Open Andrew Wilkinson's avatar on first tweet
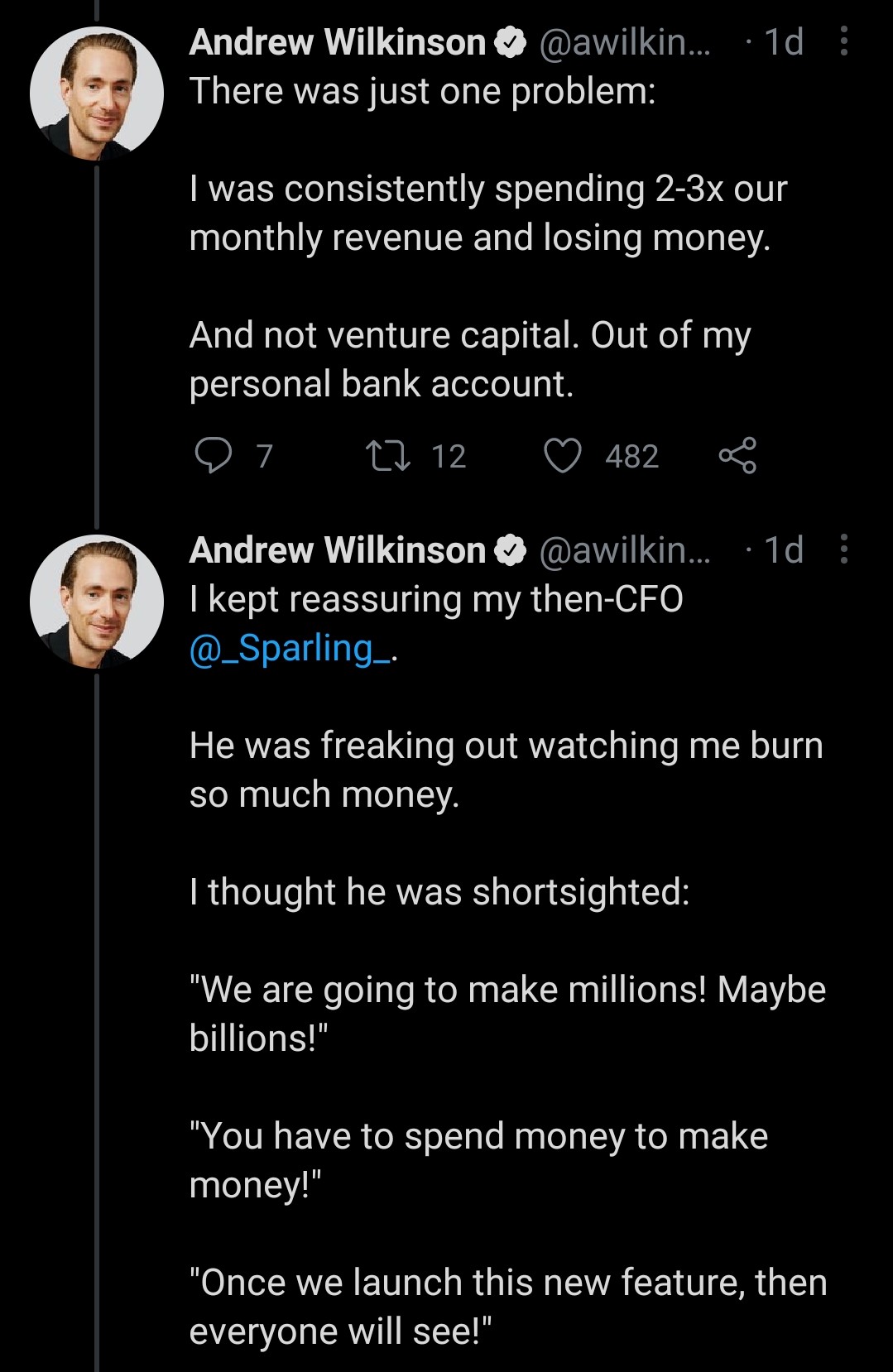 (x=97, y=94)
